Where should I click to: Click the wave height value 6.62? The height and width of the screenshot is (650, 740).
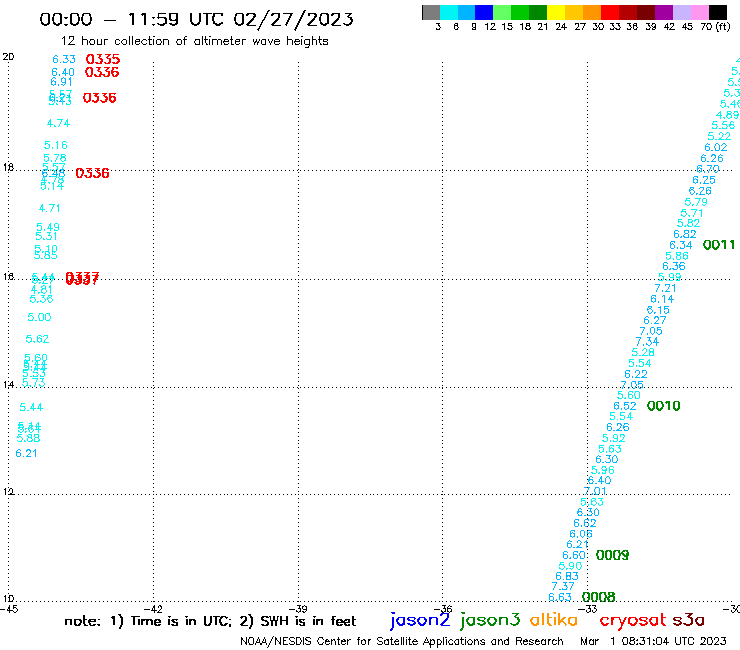tap(585, 523)
